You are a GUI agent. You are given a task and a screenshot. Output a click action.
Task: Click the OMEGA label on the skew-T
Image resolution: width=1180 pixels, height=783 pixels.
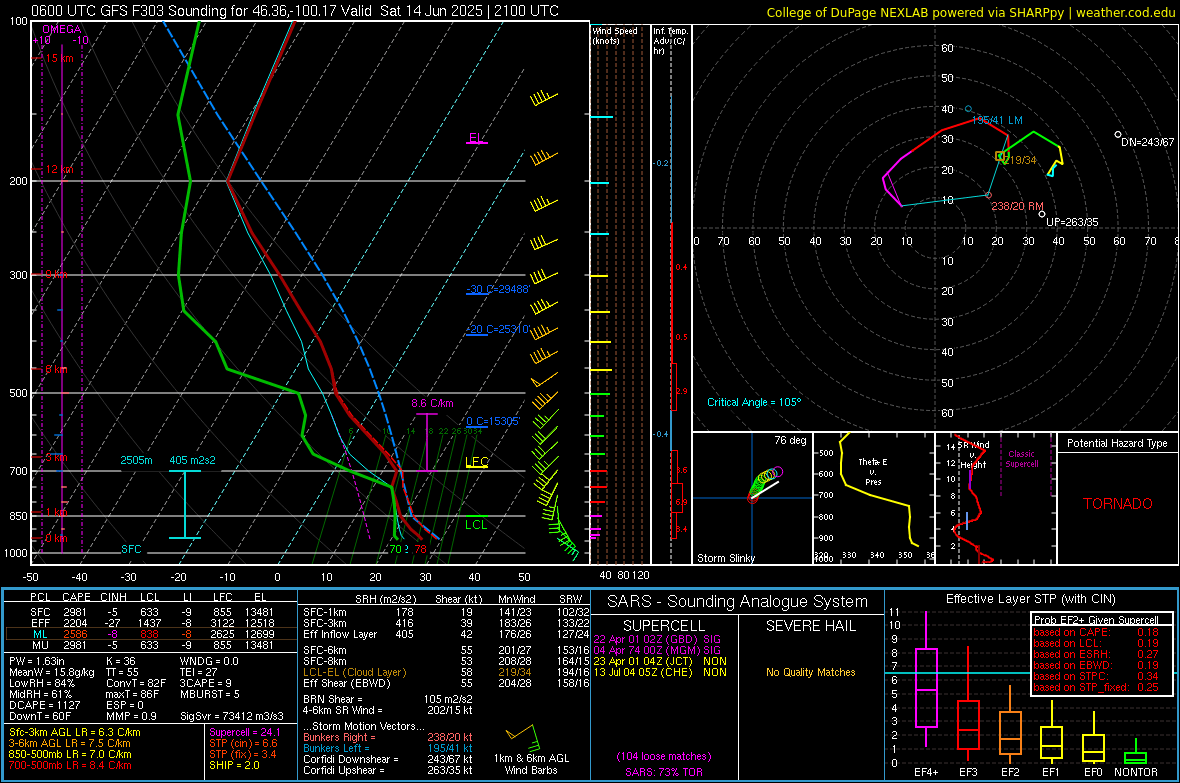(x=62, y=29)
